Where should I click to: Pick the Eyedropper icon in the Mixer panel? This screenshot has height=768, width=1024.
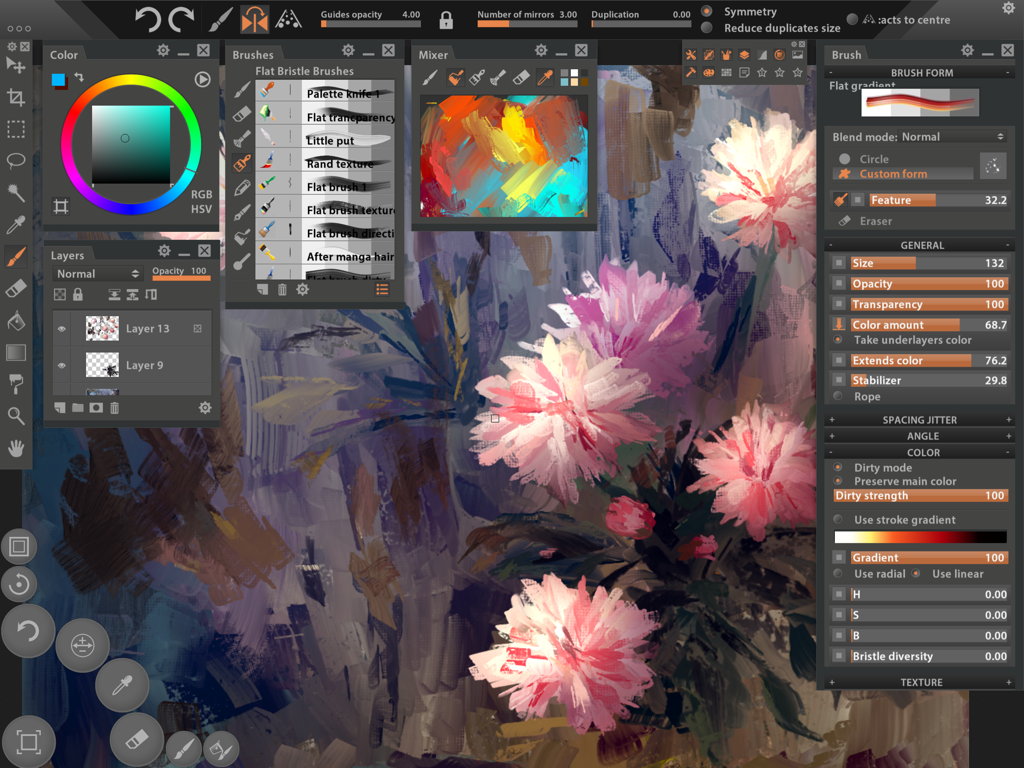[x=545, y=75]
